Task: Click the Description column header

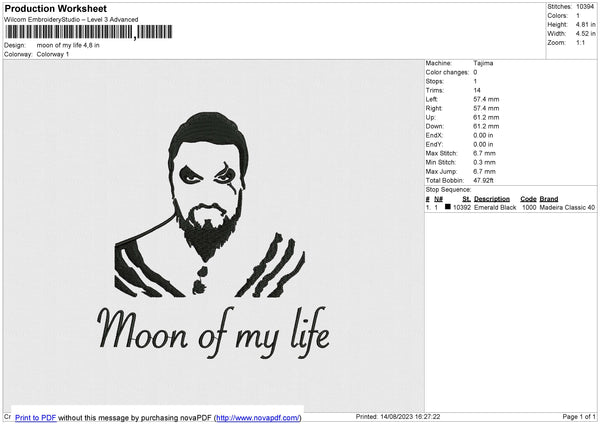Action: [x=492, y=199]
